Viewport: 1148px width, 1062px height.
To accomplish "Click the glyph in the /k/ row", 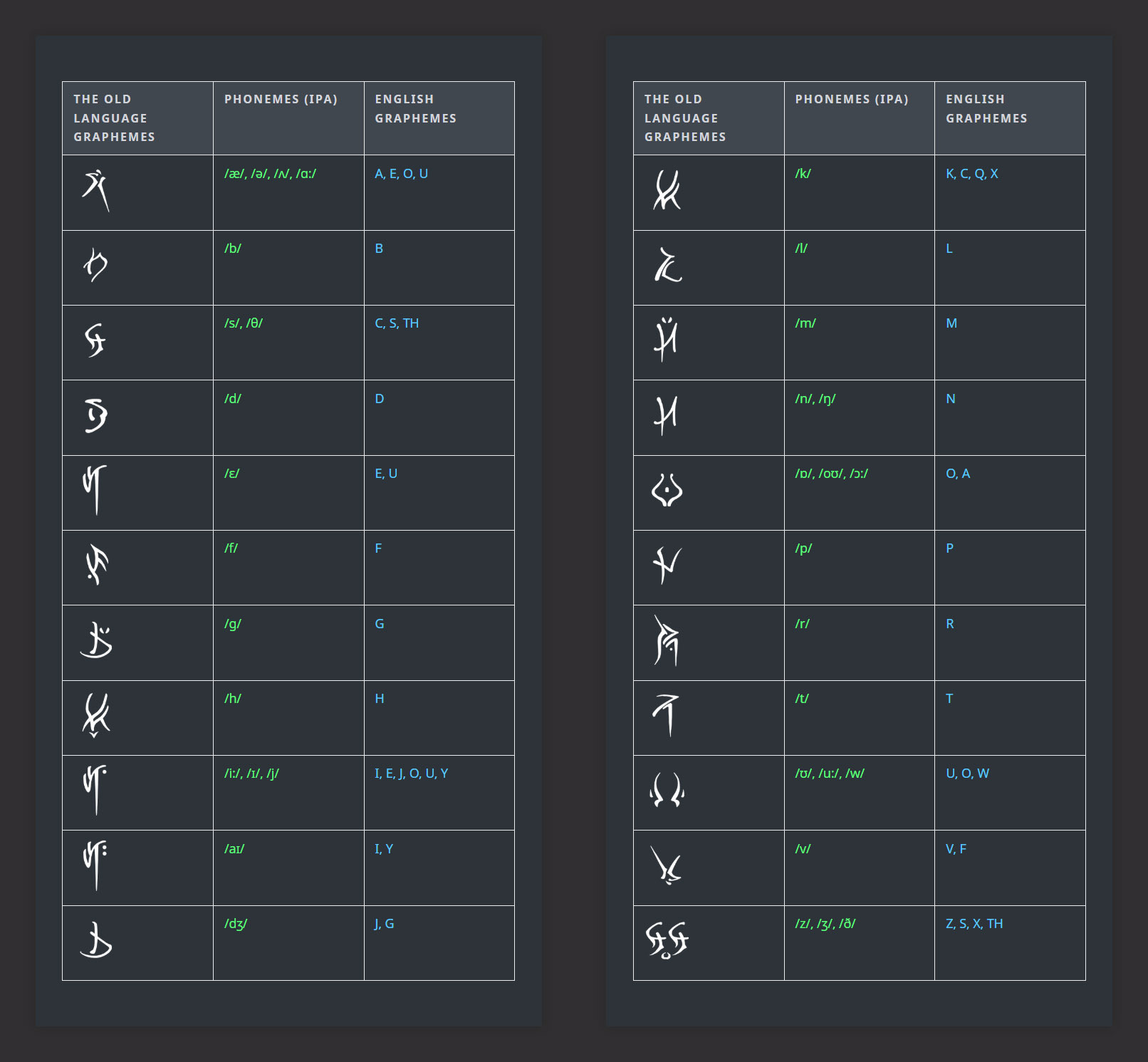I will tap(667, 190).
